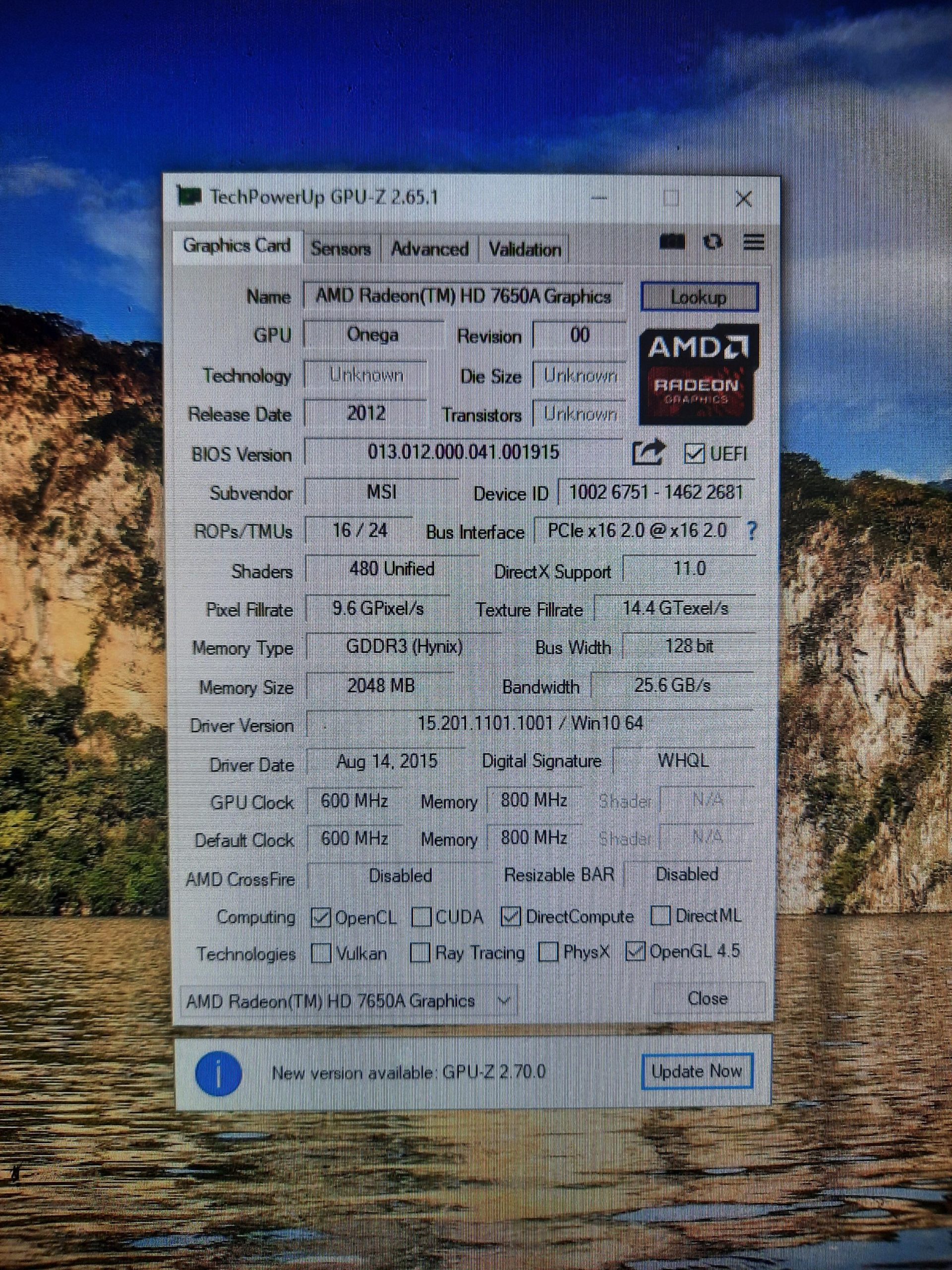952x1270 pixels.
Task: Click the Digital Signature field WHQL
Action: (683, 761)
